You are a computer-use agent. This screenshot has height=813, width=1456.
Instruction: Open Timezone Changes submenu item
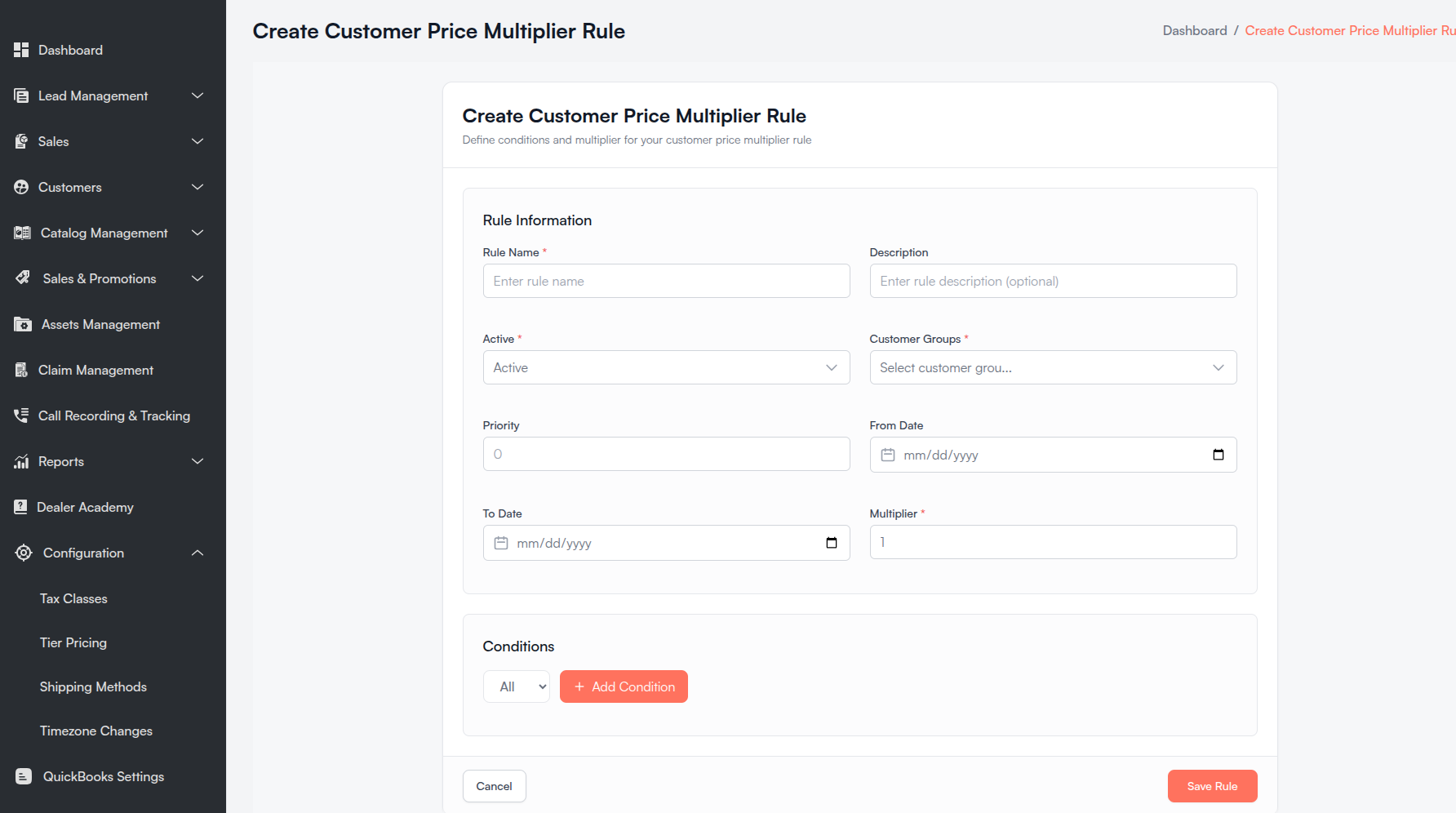pyautogui.click(x=96, y=731)
